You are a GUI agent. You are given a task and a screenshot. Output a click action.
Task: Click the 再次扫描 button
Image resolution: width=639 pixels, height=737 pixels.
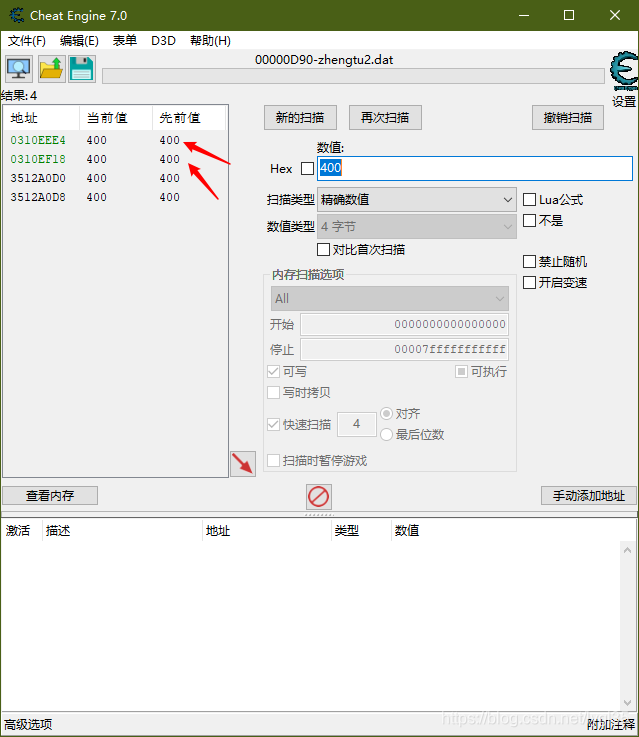pos(385,118)
